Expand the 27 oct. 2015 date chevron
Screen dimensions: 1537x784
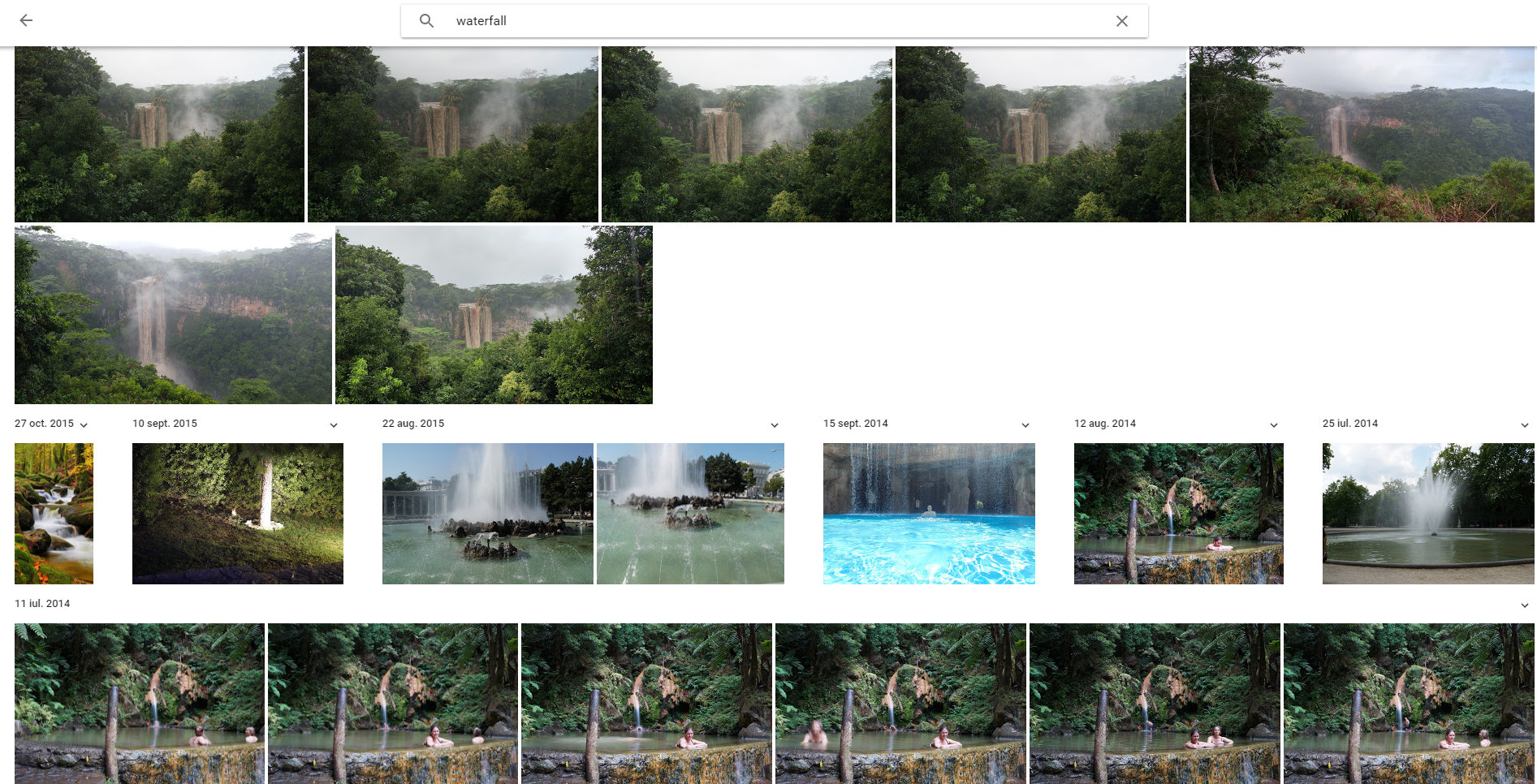(84, 425)
